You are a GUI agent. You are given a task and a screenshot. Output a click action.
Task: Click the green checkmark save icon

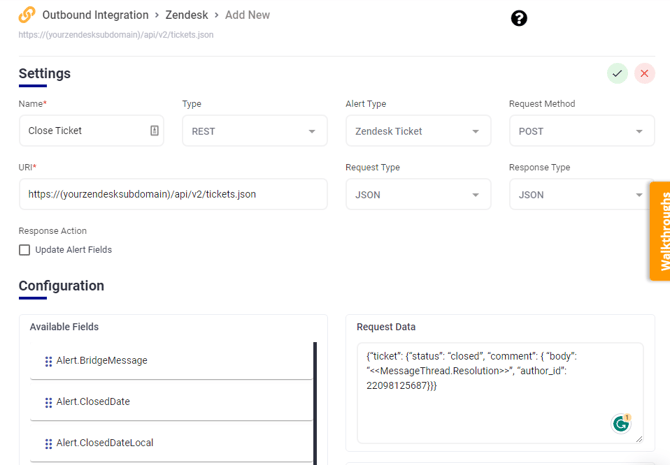point(617,74)
